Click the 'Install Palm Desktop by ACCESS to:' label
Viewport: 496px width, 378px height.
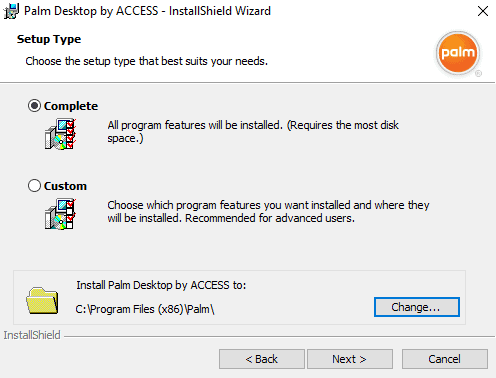point(161,285)
